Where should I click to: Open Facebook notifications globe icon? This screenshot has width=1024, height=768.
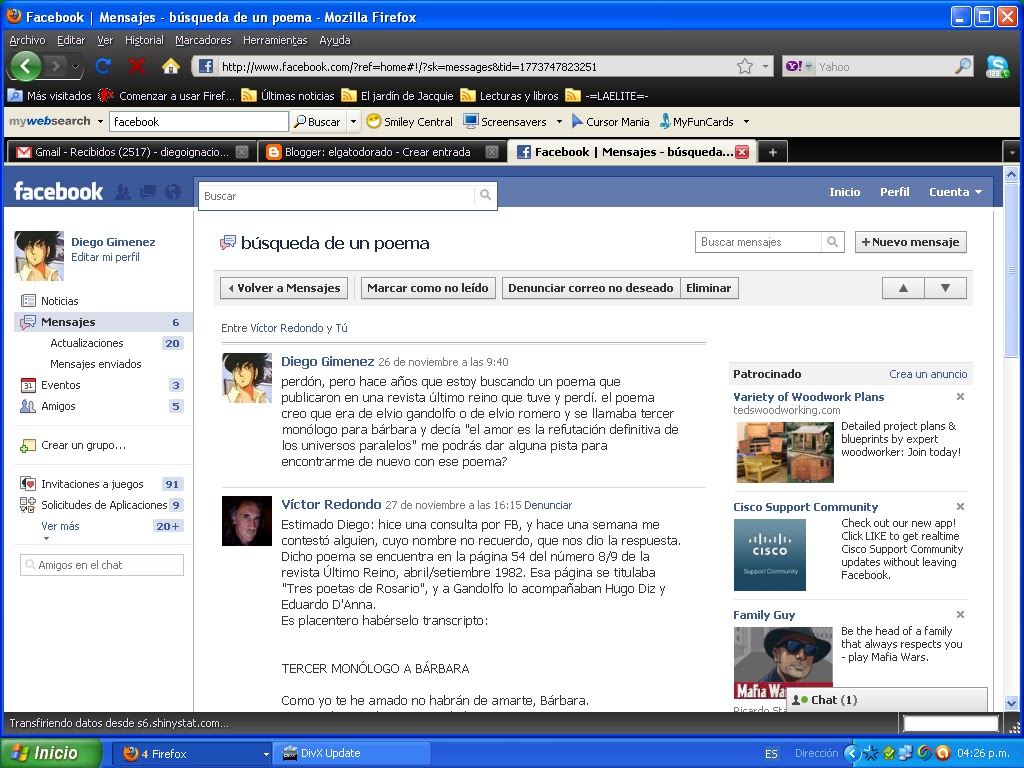click(x=173, y=191)
